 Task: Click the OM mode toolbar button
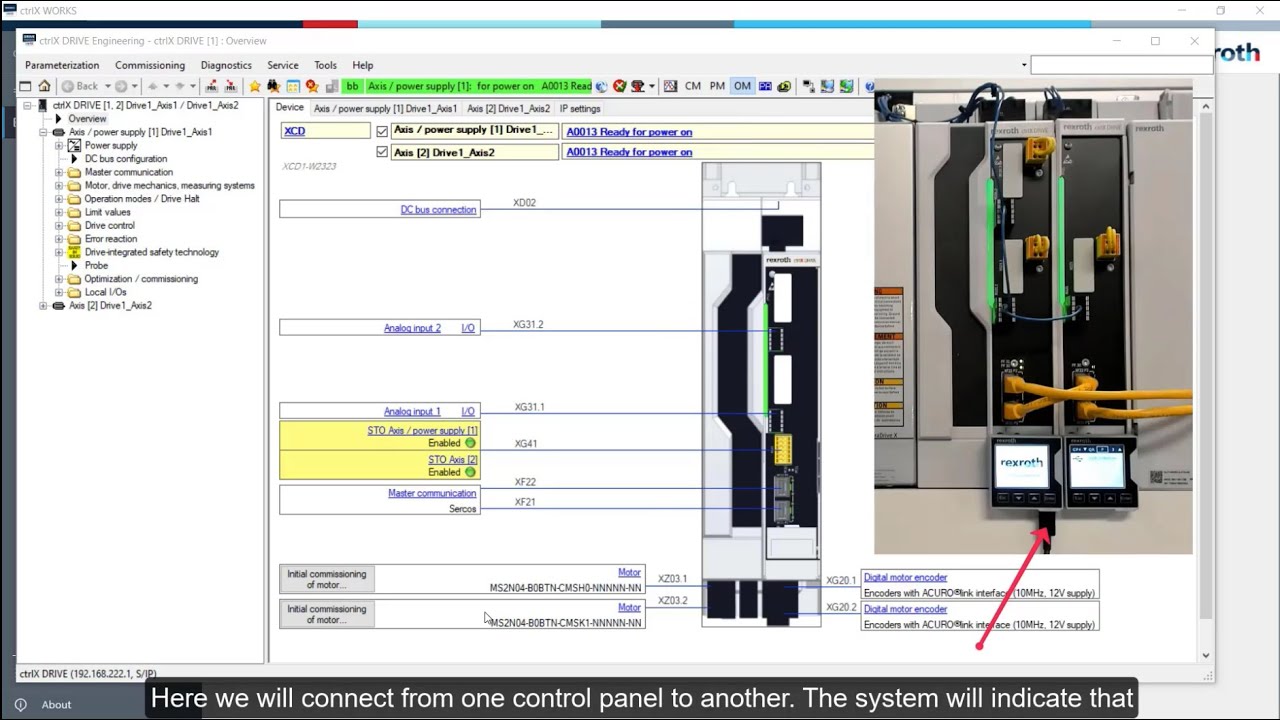tap(742, 86)
